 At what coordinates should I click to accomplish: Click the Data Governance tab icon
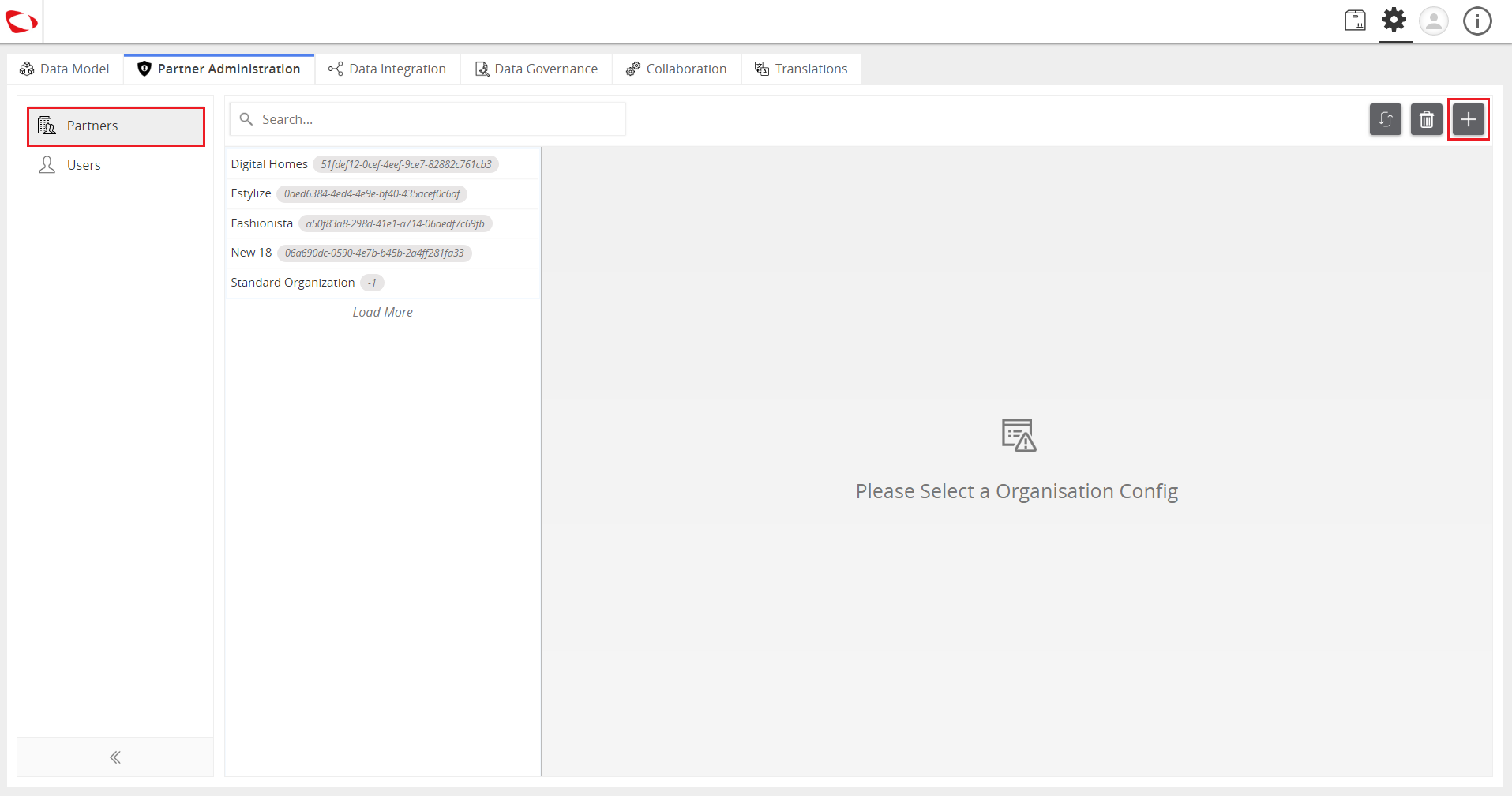482,69
